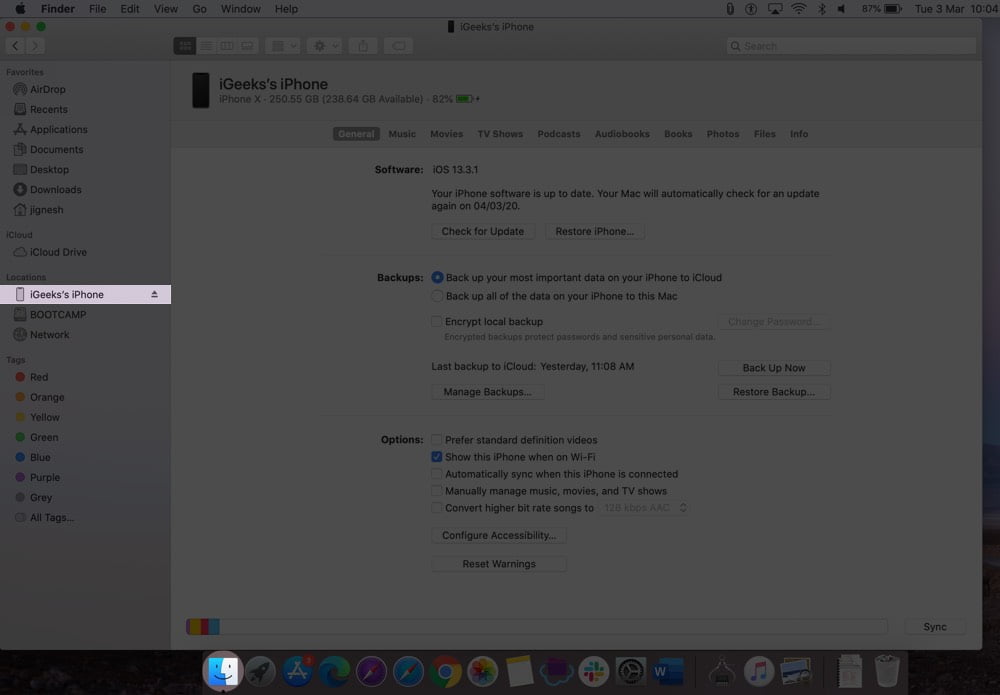Uncheck Show this iPhone when on Wi-Fi
Image resolution: width=1000 pixels, height=695 pixels.
[436, 457]
